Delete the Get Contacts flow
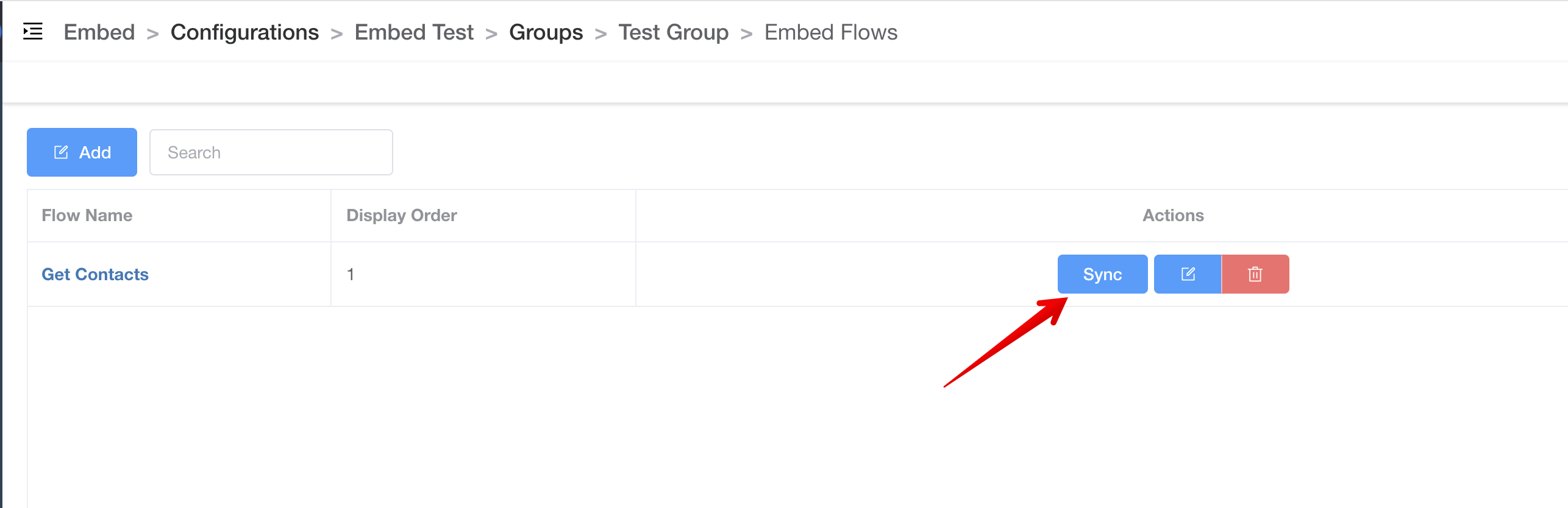 click(x=1255, y=274)
